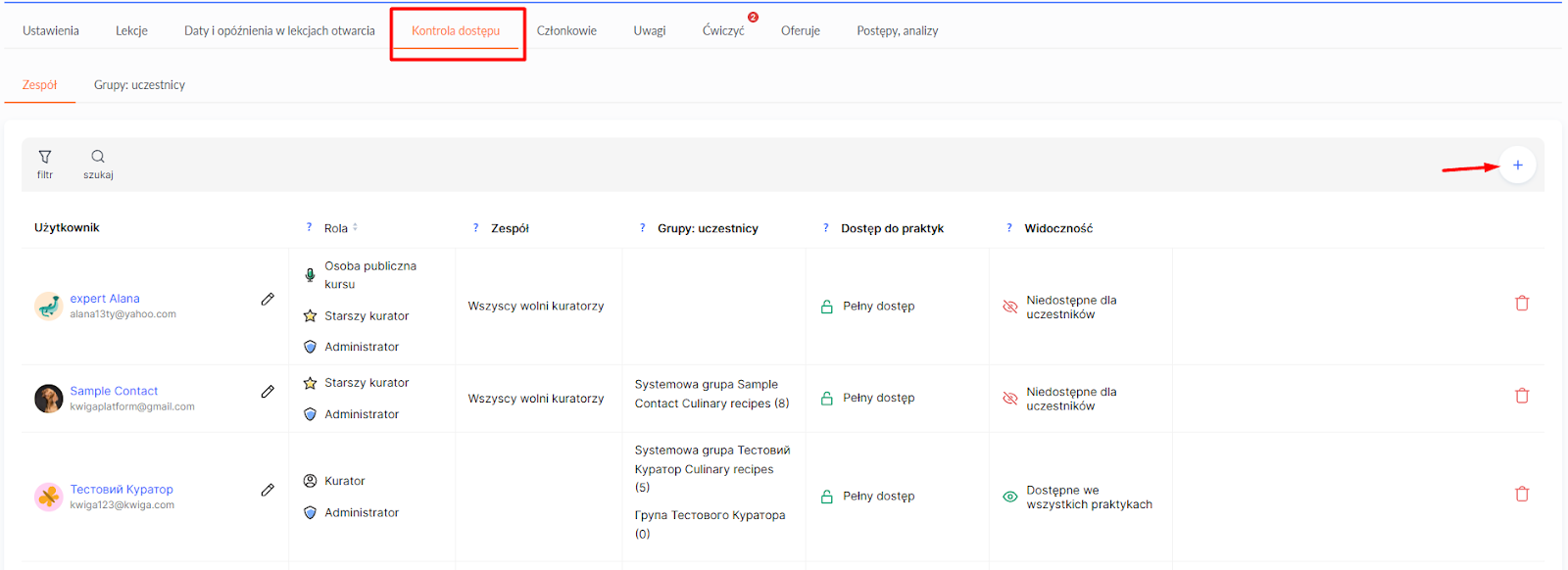Click Systemowa grupa Sample Contact Culinary recipes (8)
Viewport: 1568px width, 570px height.
pyautogui.click(x=711, y=394)
